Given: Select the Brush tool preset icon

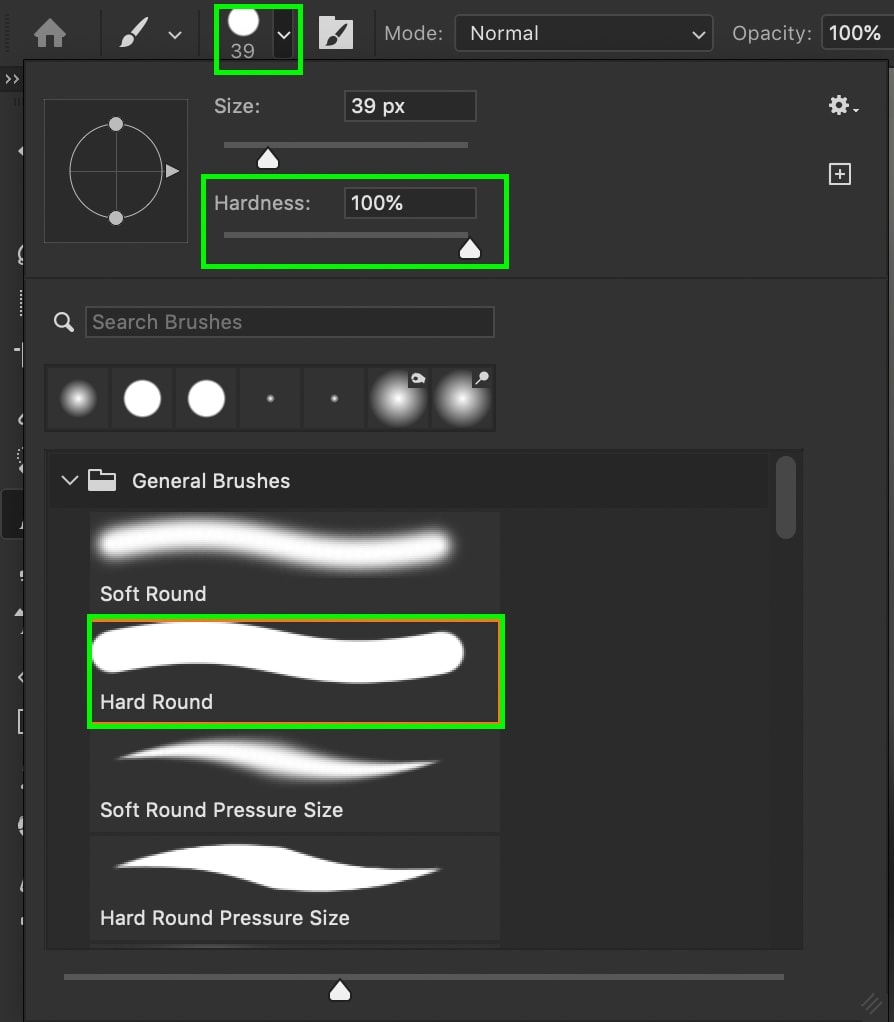Looking at the screenshot, I should pyautogui.click(x=134, y=33).
